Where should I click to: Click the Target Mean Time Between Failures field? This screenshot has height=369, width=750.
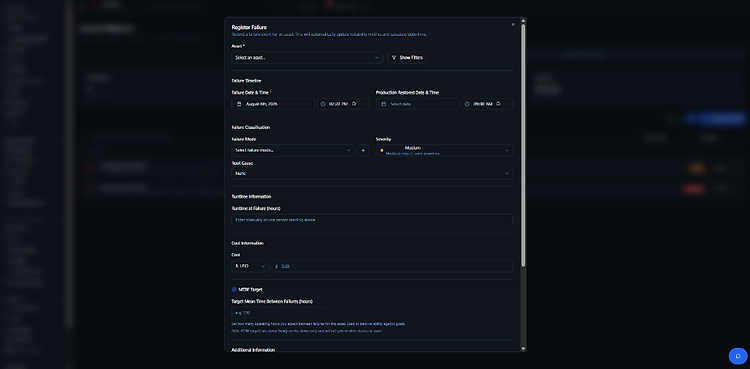click(x=279, y=313)
